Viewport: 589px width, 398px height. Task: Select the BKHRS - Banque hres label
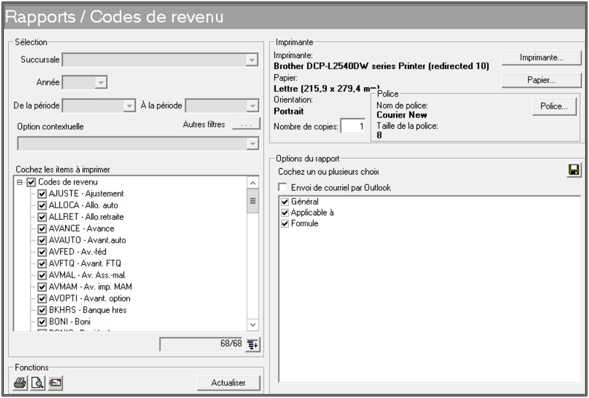(88, 310)
